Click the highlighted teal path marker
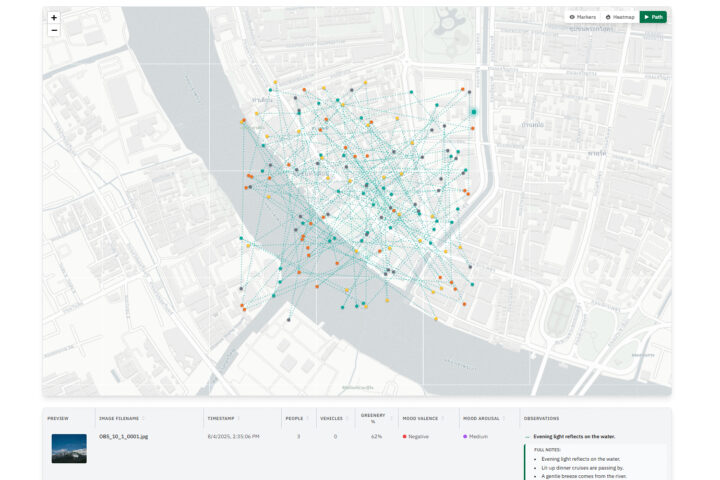Viewport: 720px width, 480px height. pos(474,113)
